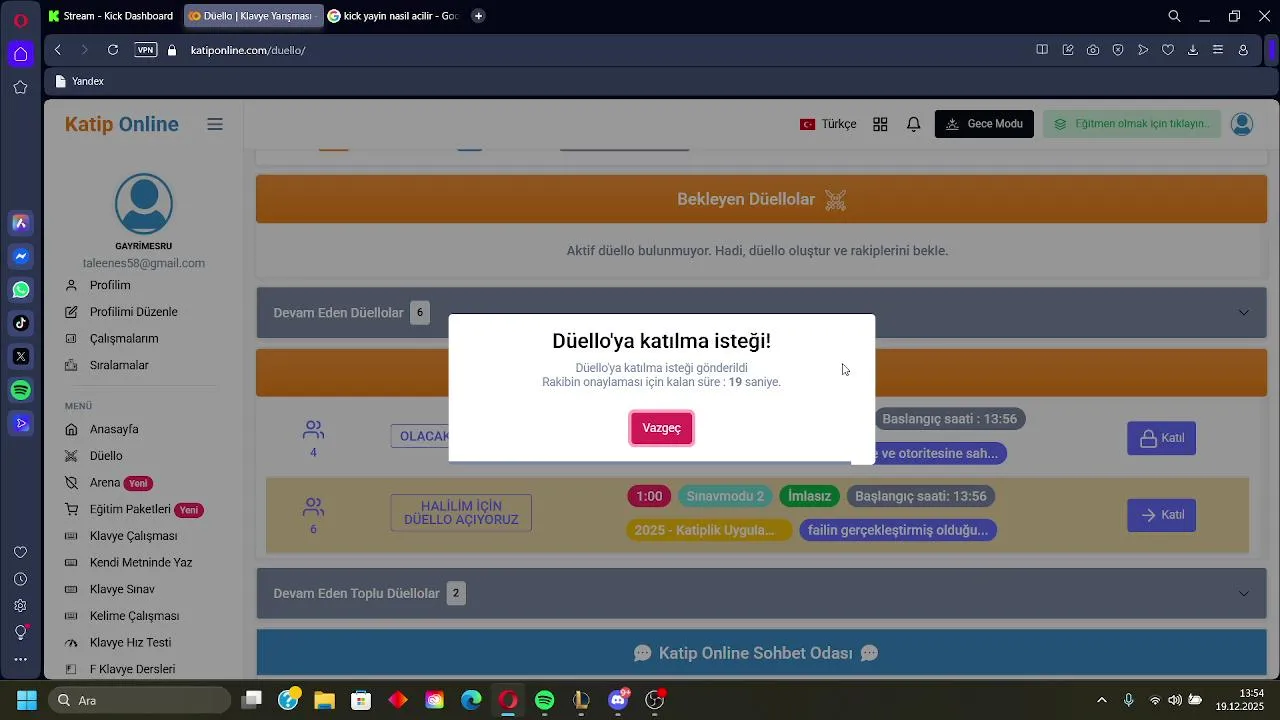Open Spotify in Opera sidebar
This screenshot has height=720, width=1280.
[x=20, y=390]
